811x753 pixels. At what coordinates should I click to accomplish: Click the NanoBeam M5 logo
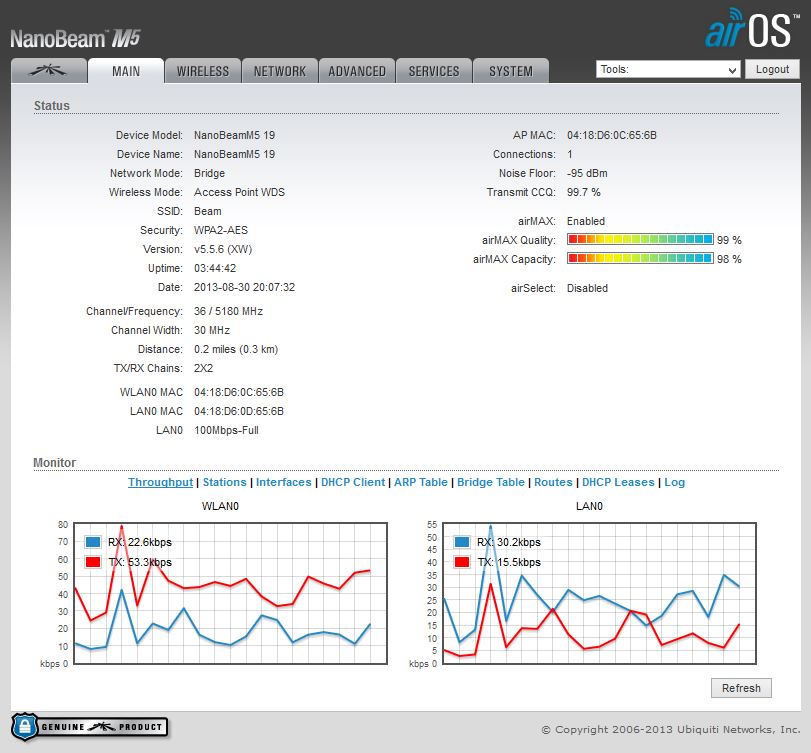(76, 39)
